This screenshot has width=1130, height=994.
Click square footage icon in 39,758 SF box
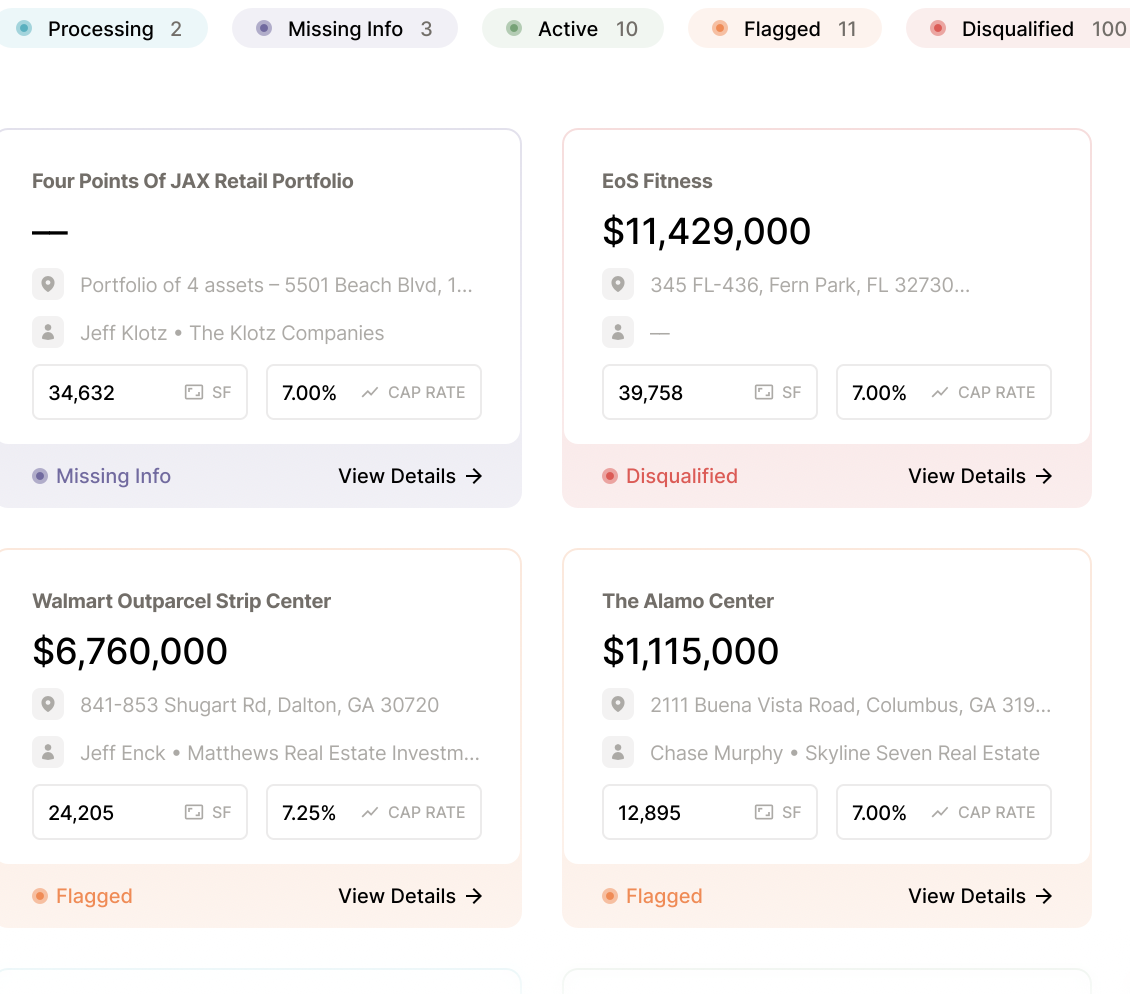tap(764, 393)
